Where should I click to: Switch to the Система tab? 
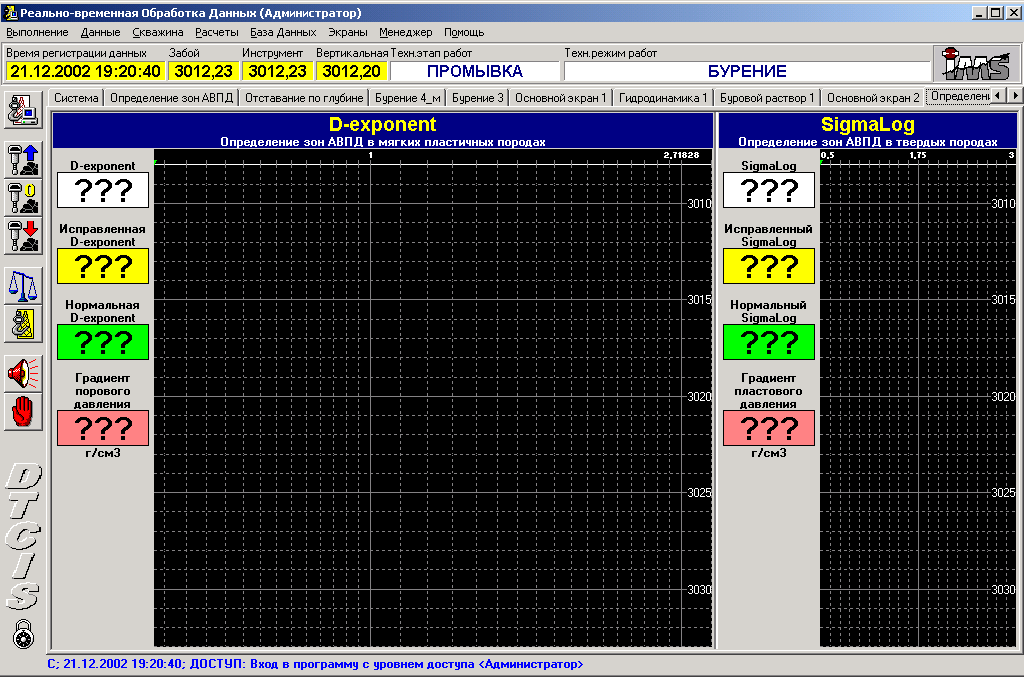[x=76, y=98]
